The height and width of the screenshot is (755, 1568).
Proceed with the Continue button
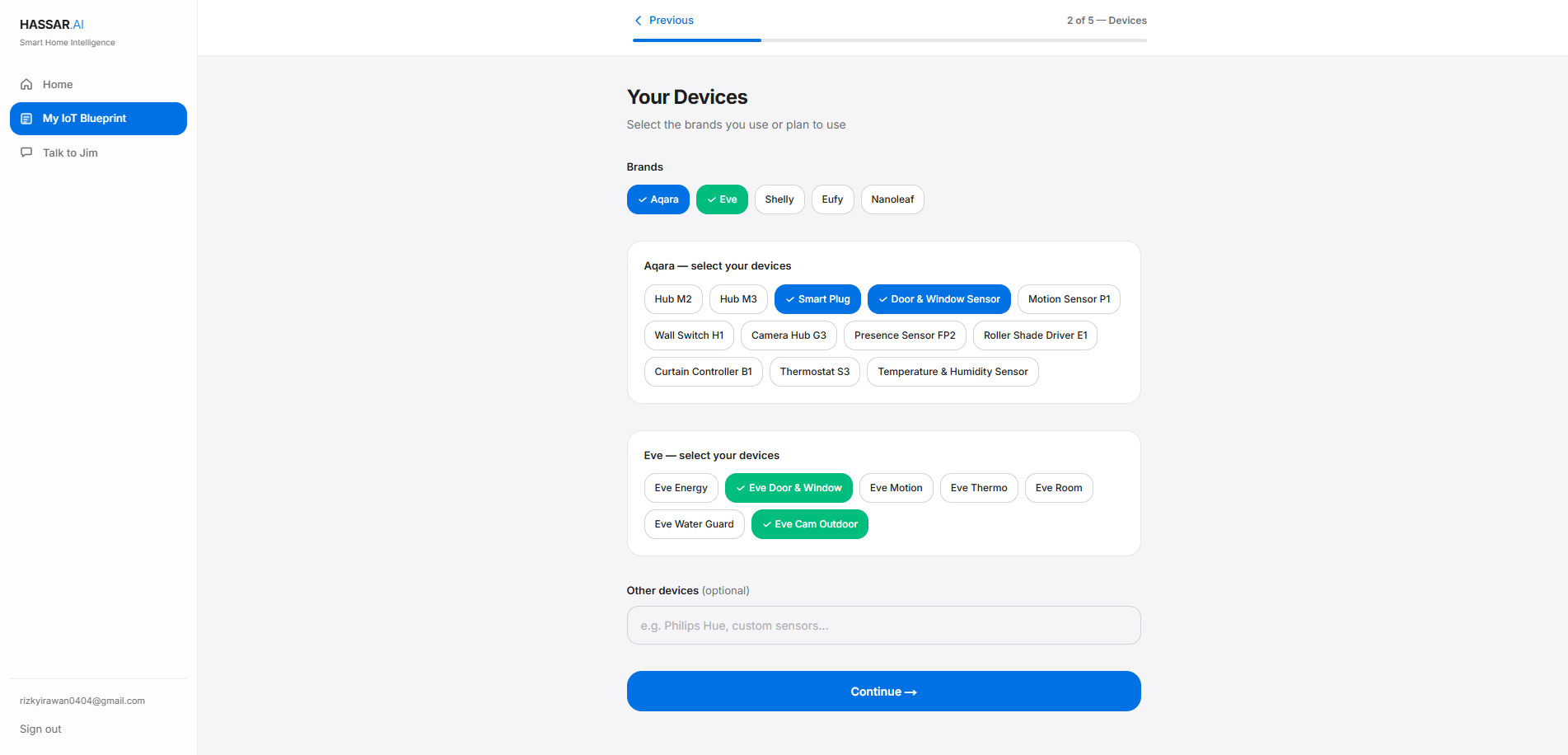point(883,692)
